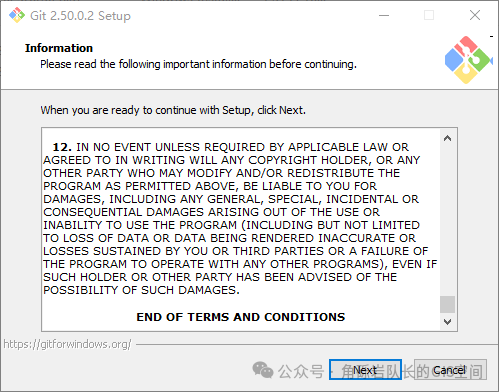Click the license text scrollbar thumb
Viewport: 499px width, 392px height.
[447, 304]
